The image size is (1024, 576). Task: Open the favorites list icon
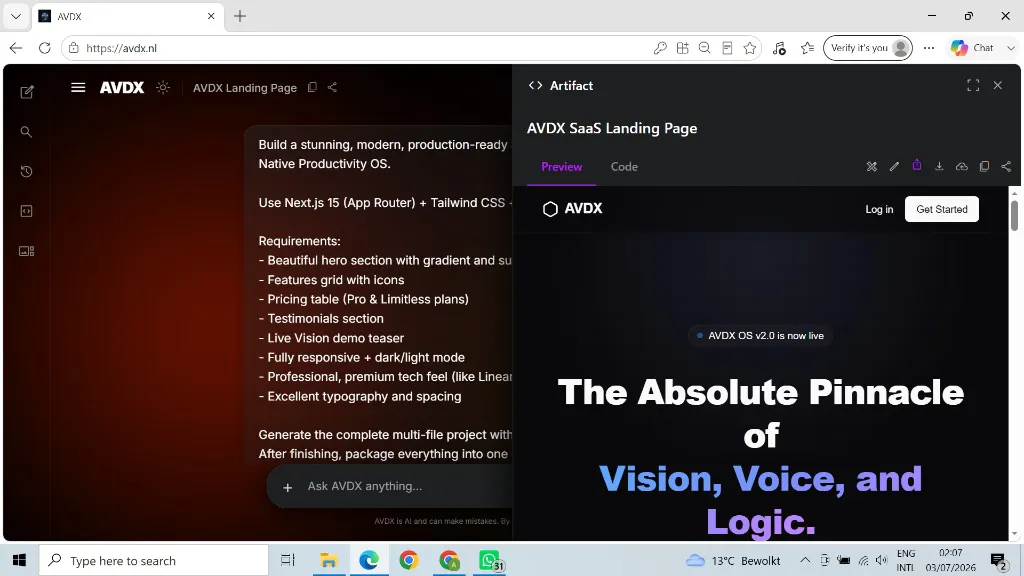pyautogui.click(x=808, y=48)
